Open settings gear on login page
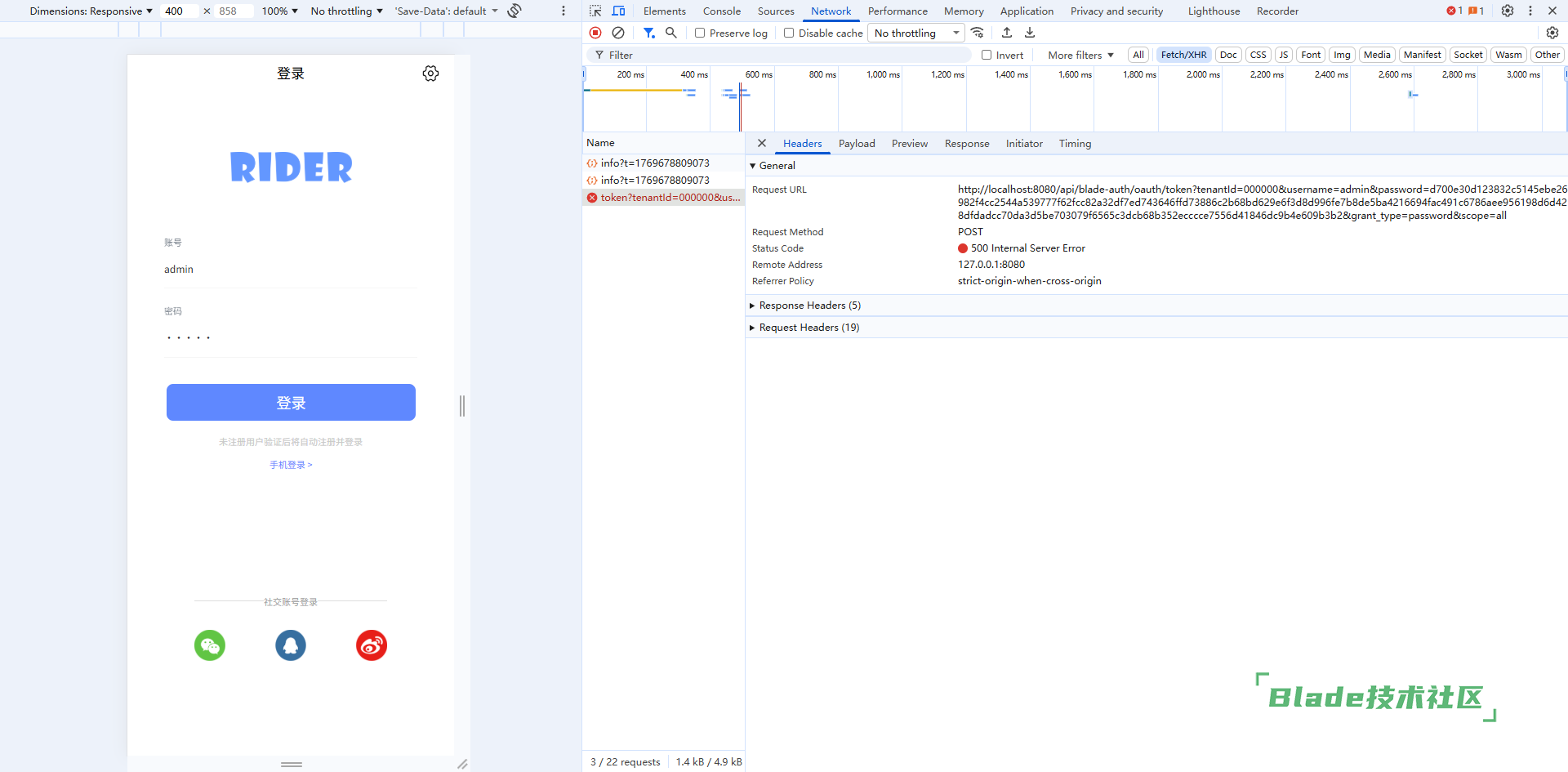The width and height of the screenshot is (1568, 772). 430,74
